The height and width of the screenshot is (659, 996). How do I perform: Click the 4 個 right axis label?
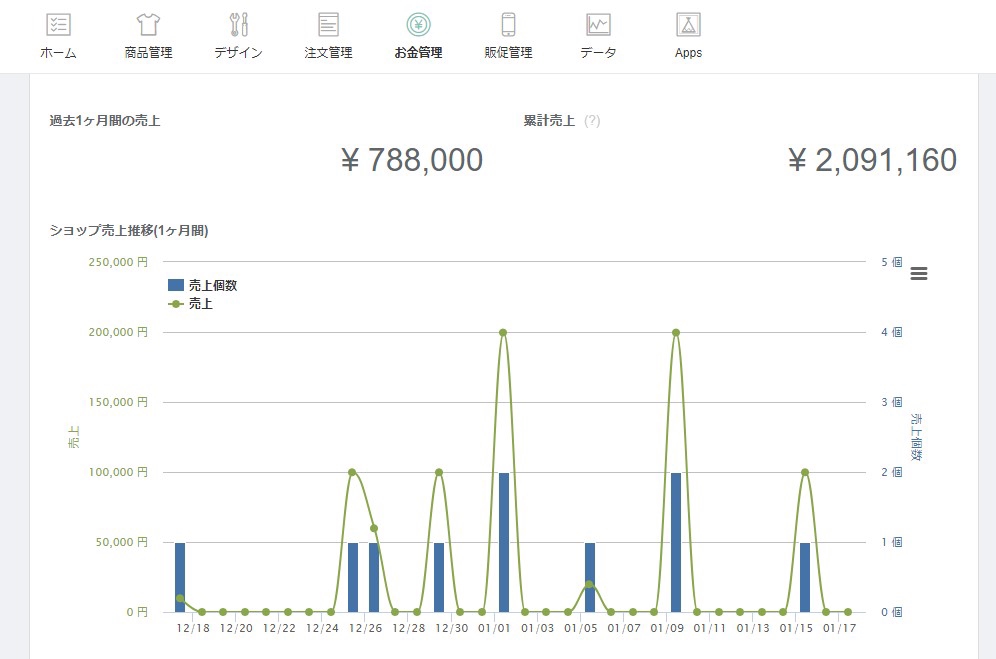[892, 332]
